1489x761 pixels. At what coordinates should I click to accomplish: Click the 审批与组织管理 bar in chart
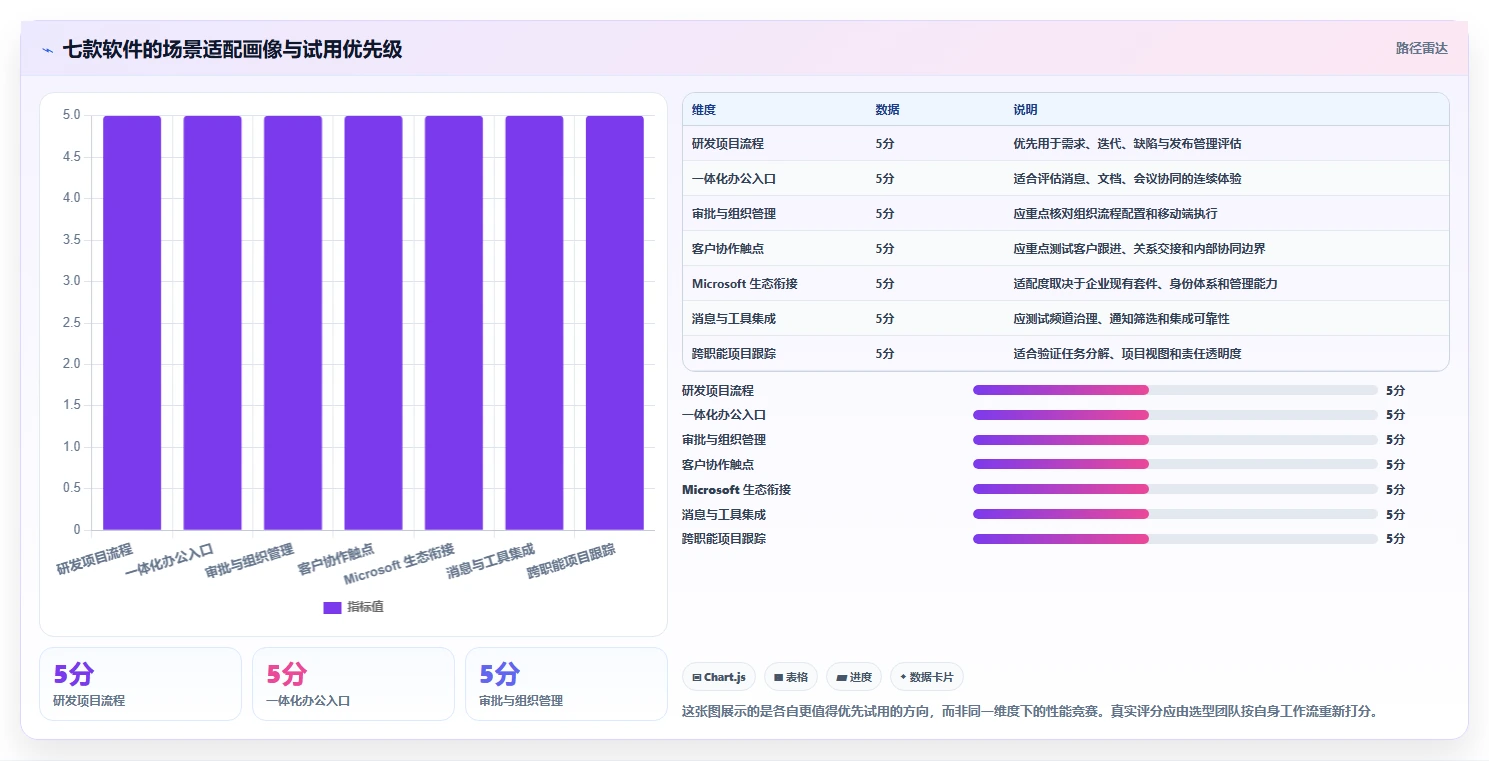(x=293, y=322)
